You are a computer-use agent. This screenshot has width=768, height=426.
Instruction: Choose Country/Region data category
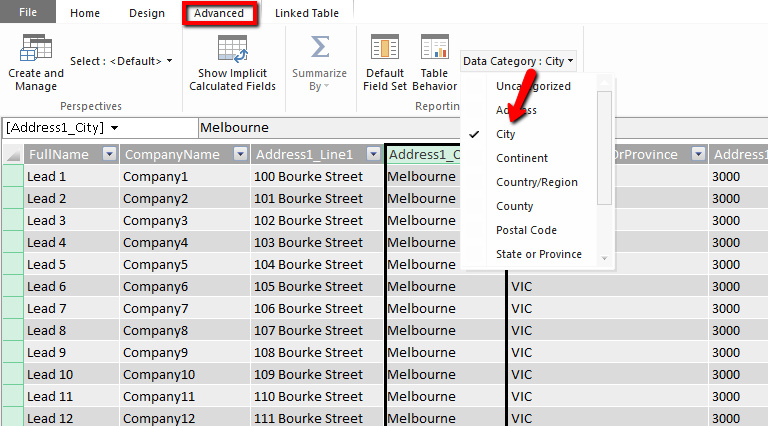pyautogui.click(x=536, y=182)
